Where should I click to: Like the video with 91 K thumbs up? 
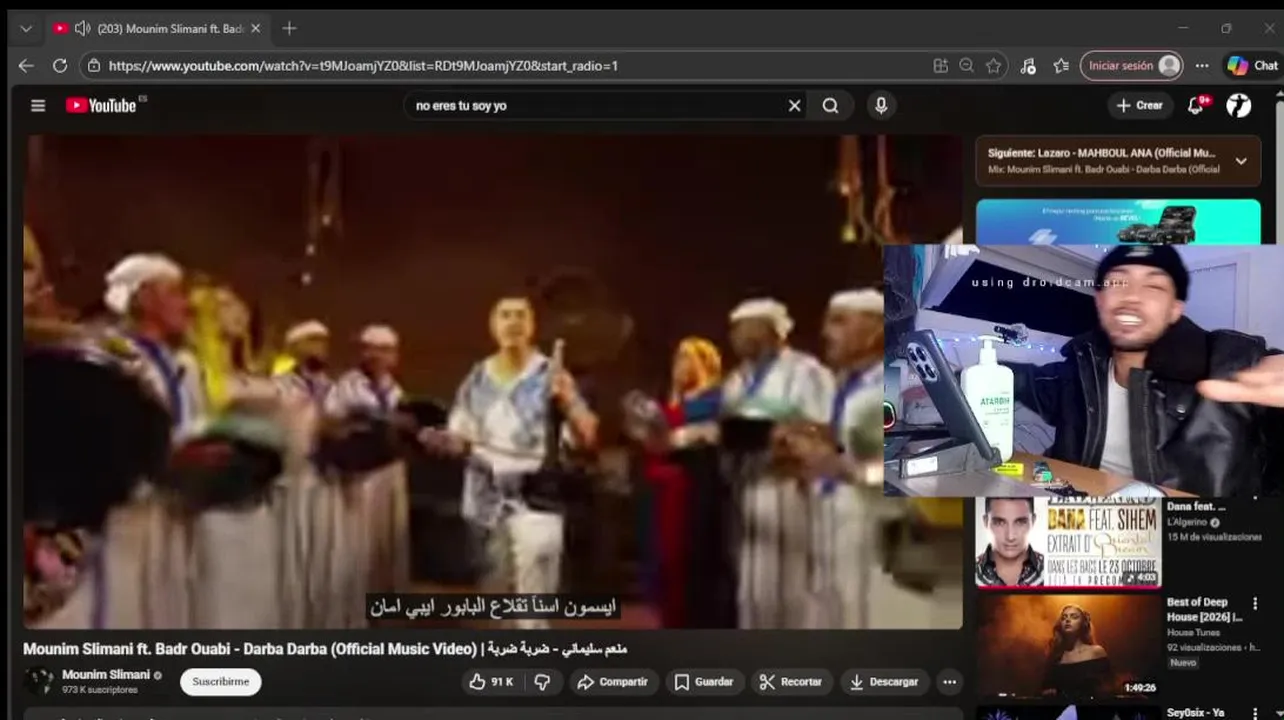tap(491, 682)
